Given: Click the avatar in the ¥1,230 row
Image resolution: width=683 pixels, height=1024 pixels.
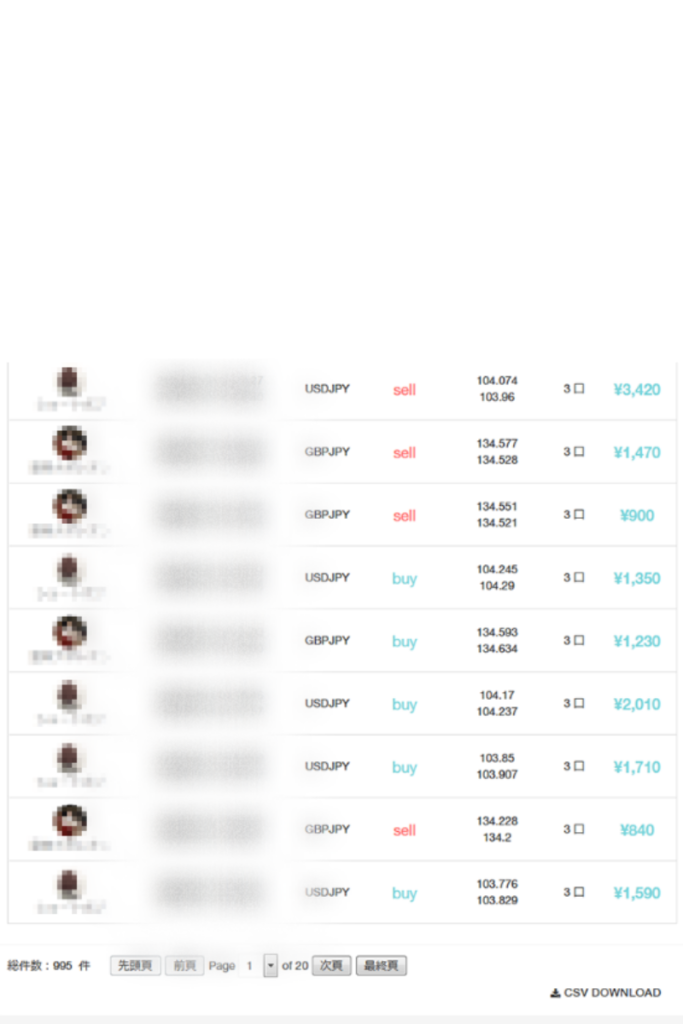Looking at the screenshot, I should click(x=69, y=632).
